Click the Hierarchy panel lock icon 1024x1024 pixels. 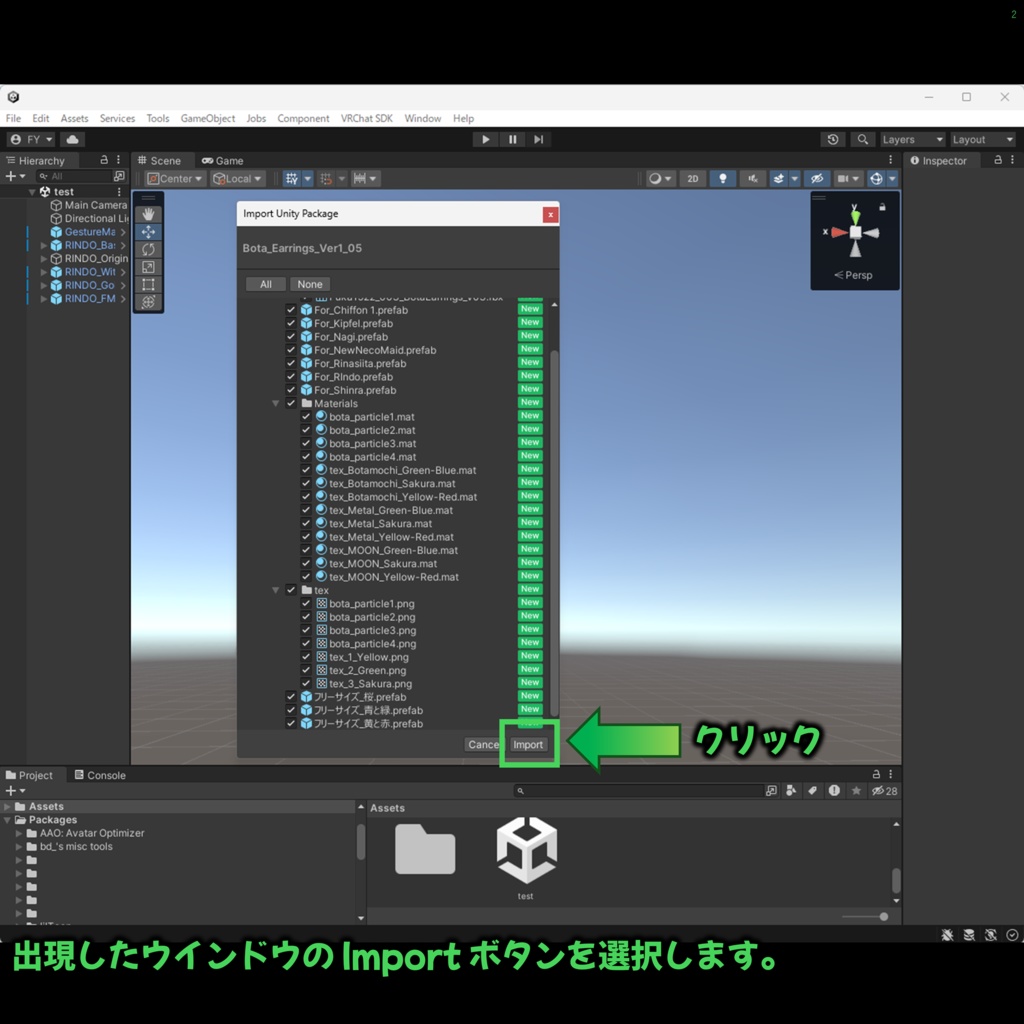104,159
